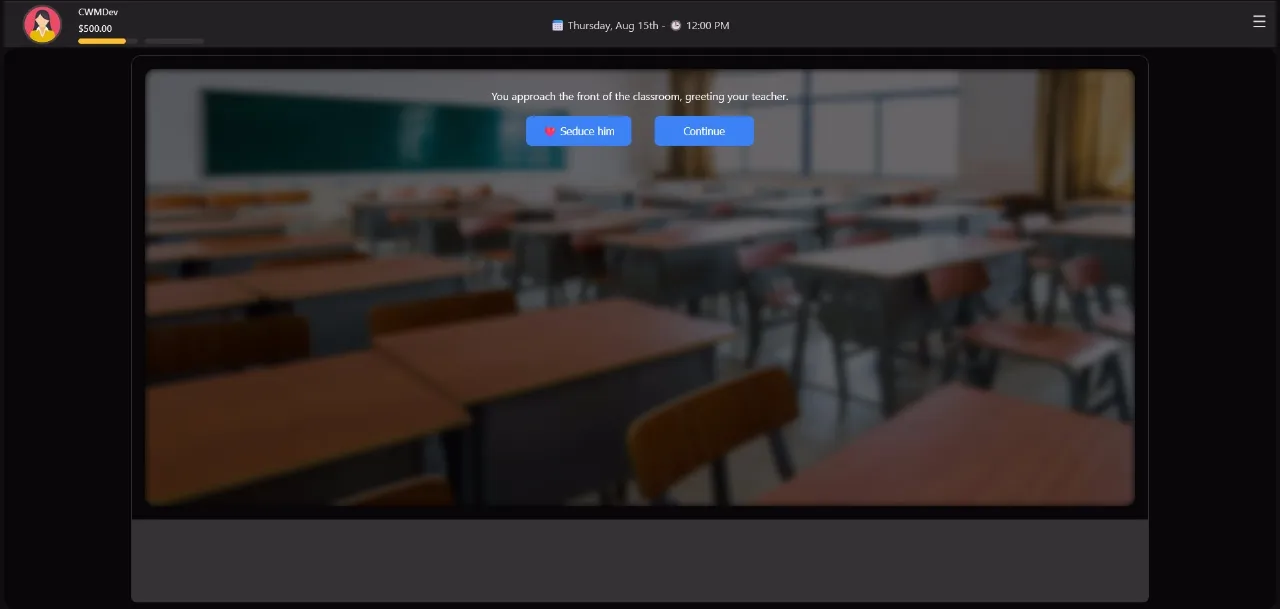
Task: Click the player avatar portrait icon
Action: (42, 22)
